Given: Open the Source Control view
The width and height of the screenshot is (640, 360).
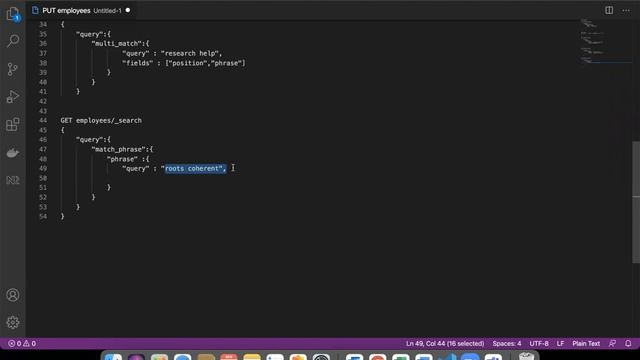Looking at the screenshot, I should [13, 69].
